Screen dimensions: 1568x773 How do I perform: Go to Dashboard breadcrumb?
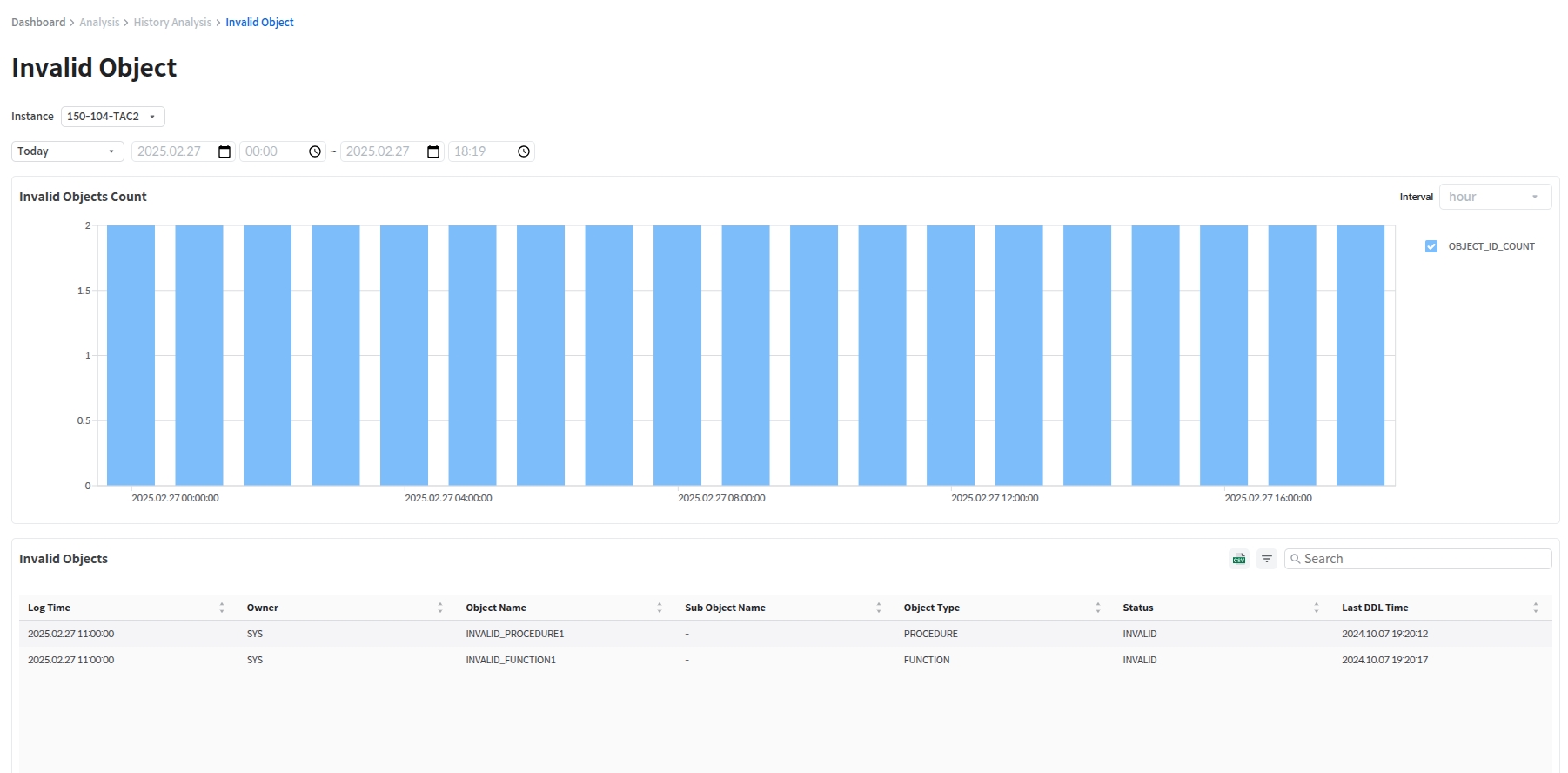click(38, 23)
